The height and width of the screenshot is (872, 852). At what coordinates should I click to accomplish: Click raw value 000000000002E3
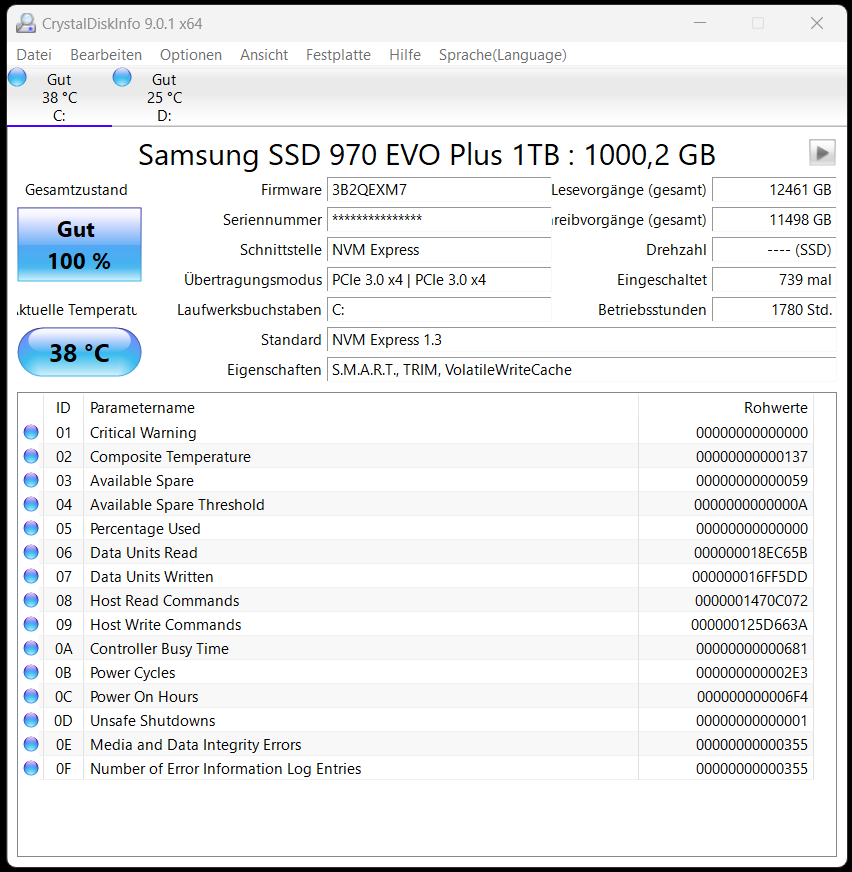(751, 672)
